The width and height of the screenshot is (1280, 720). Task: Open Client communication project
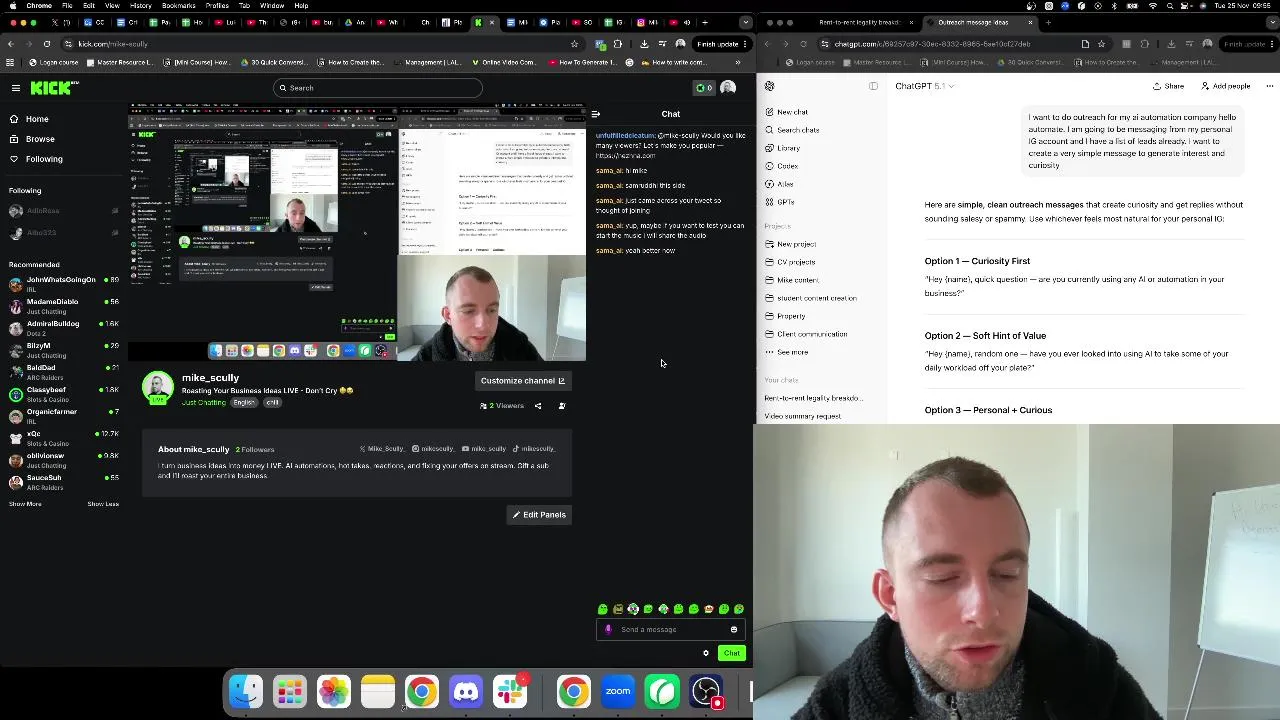[x=811, y=334]
